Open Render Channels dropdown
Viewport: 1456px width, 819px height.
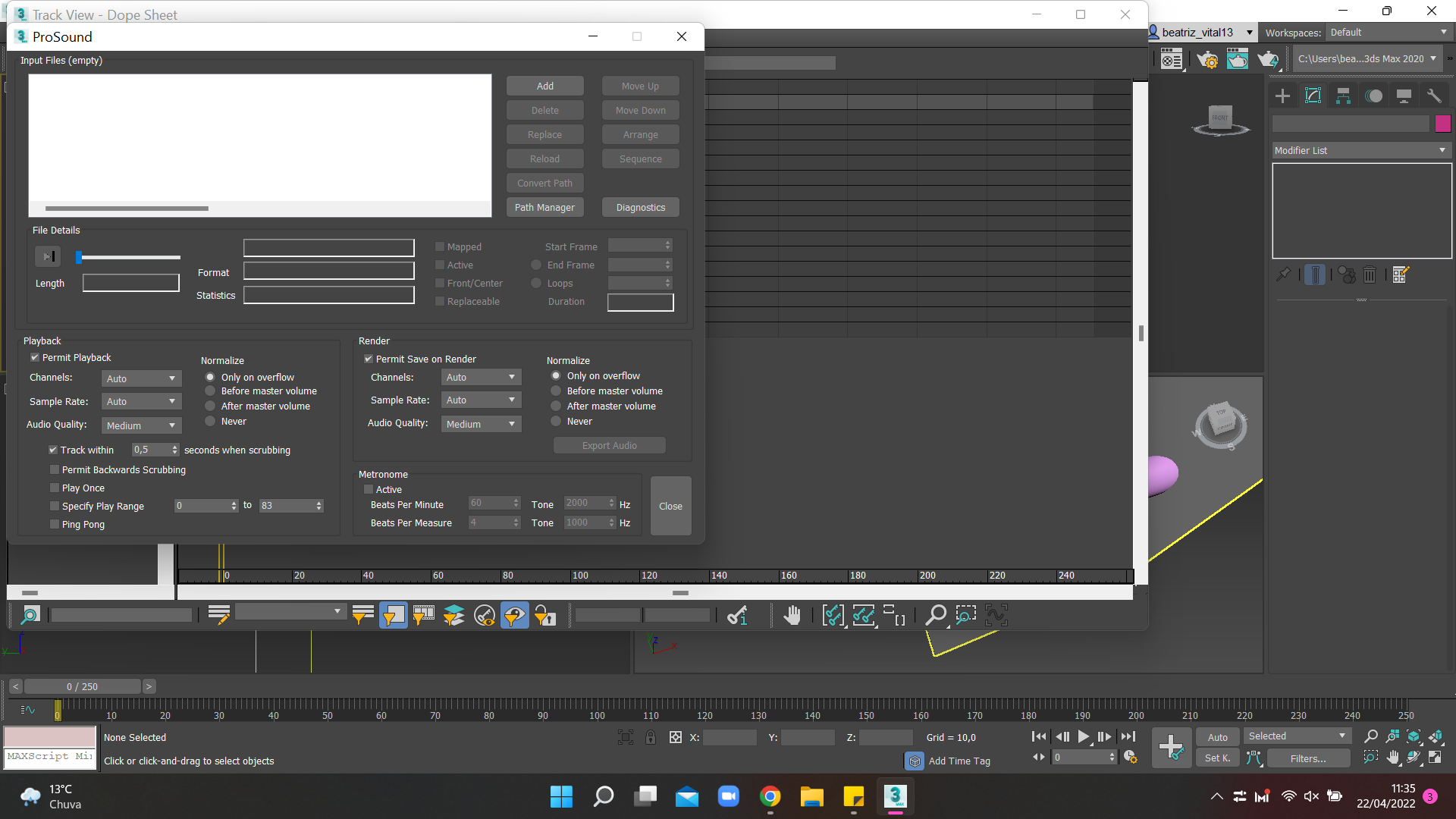(481, 376)
